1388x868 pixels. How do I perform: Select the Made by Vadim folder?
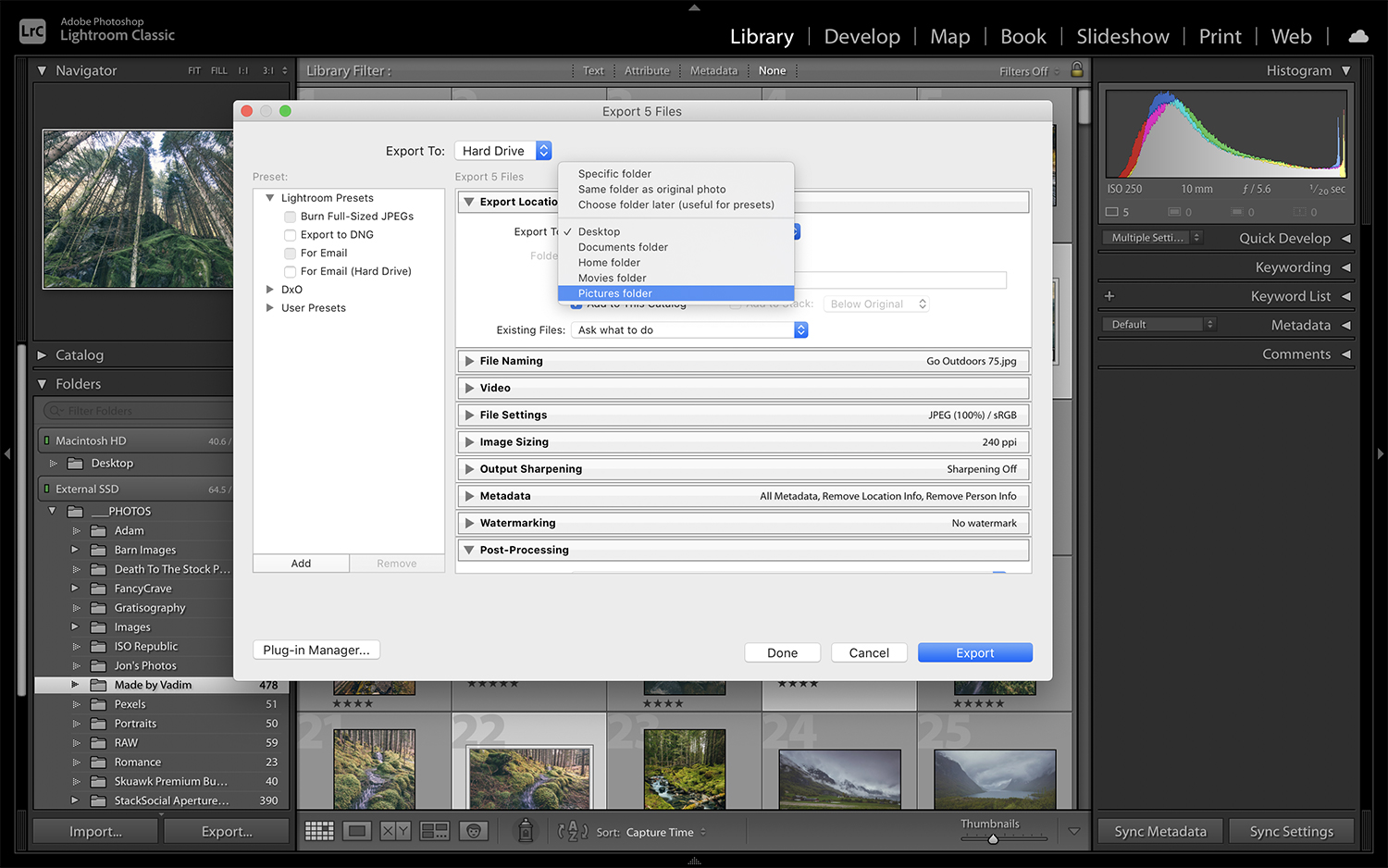(x=162, y=685)
